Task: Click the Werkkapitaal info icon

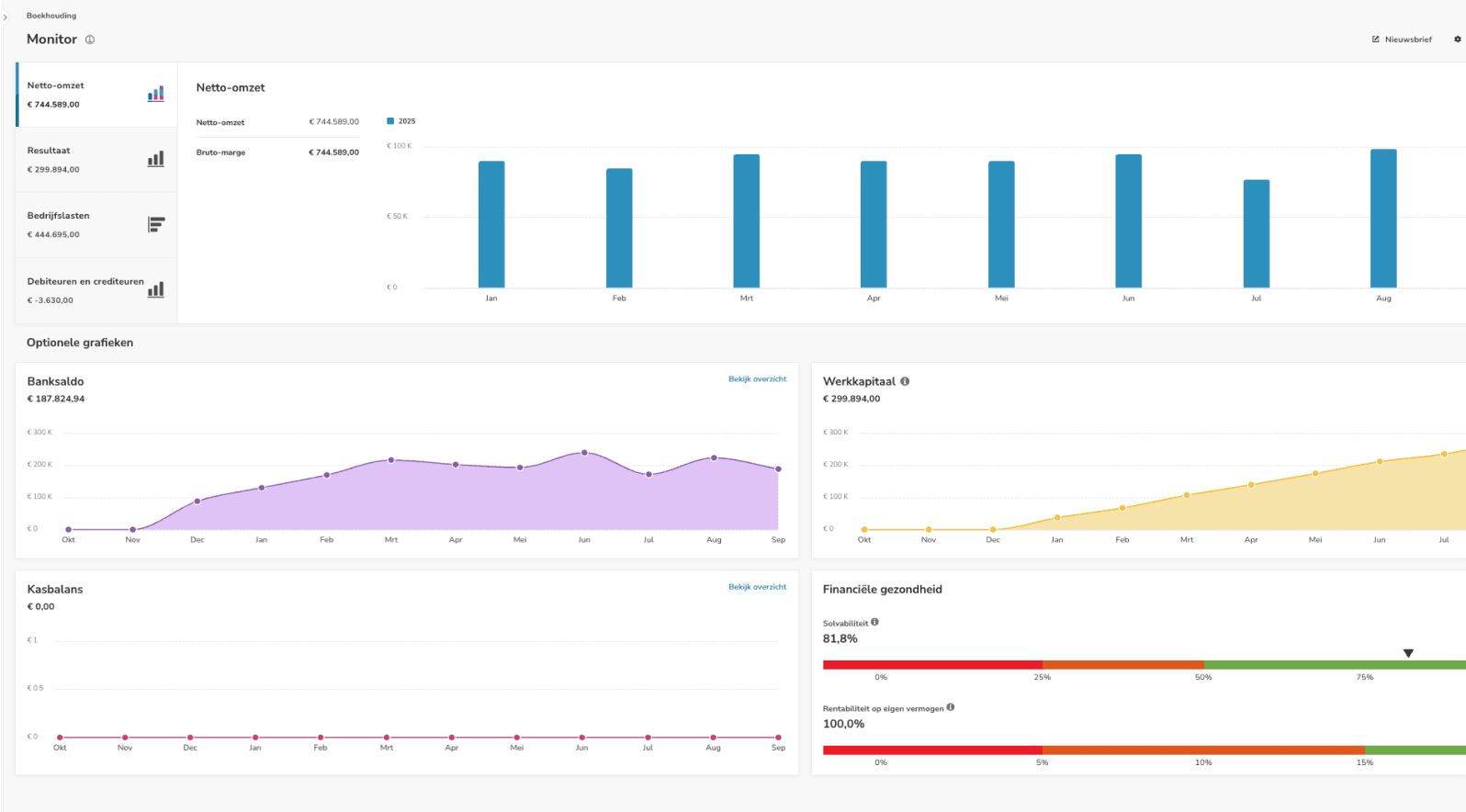Action: pyautogui.click(x=905, y=381)
